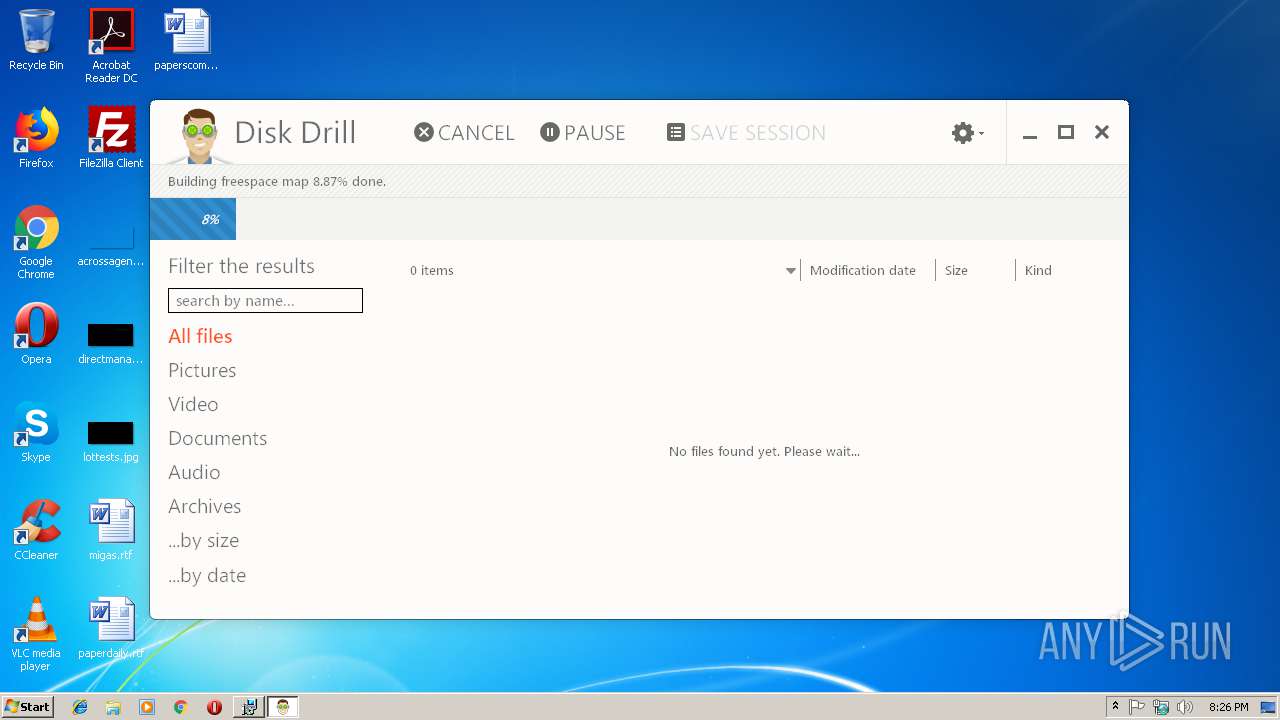Viewport: 1280px width, 720px height.
Task: Open Windows Explorer from the taskbar
Action: 113,707
